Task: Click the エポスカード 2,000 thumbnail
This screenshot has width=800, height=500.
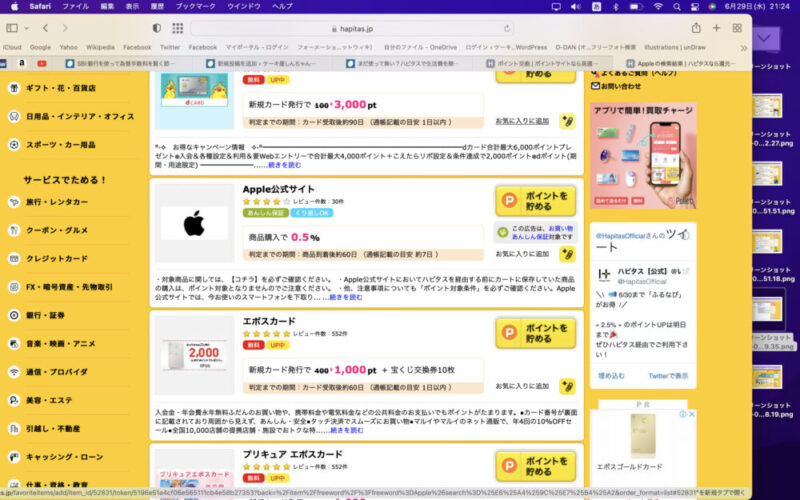Action: (x=194, y=355)
